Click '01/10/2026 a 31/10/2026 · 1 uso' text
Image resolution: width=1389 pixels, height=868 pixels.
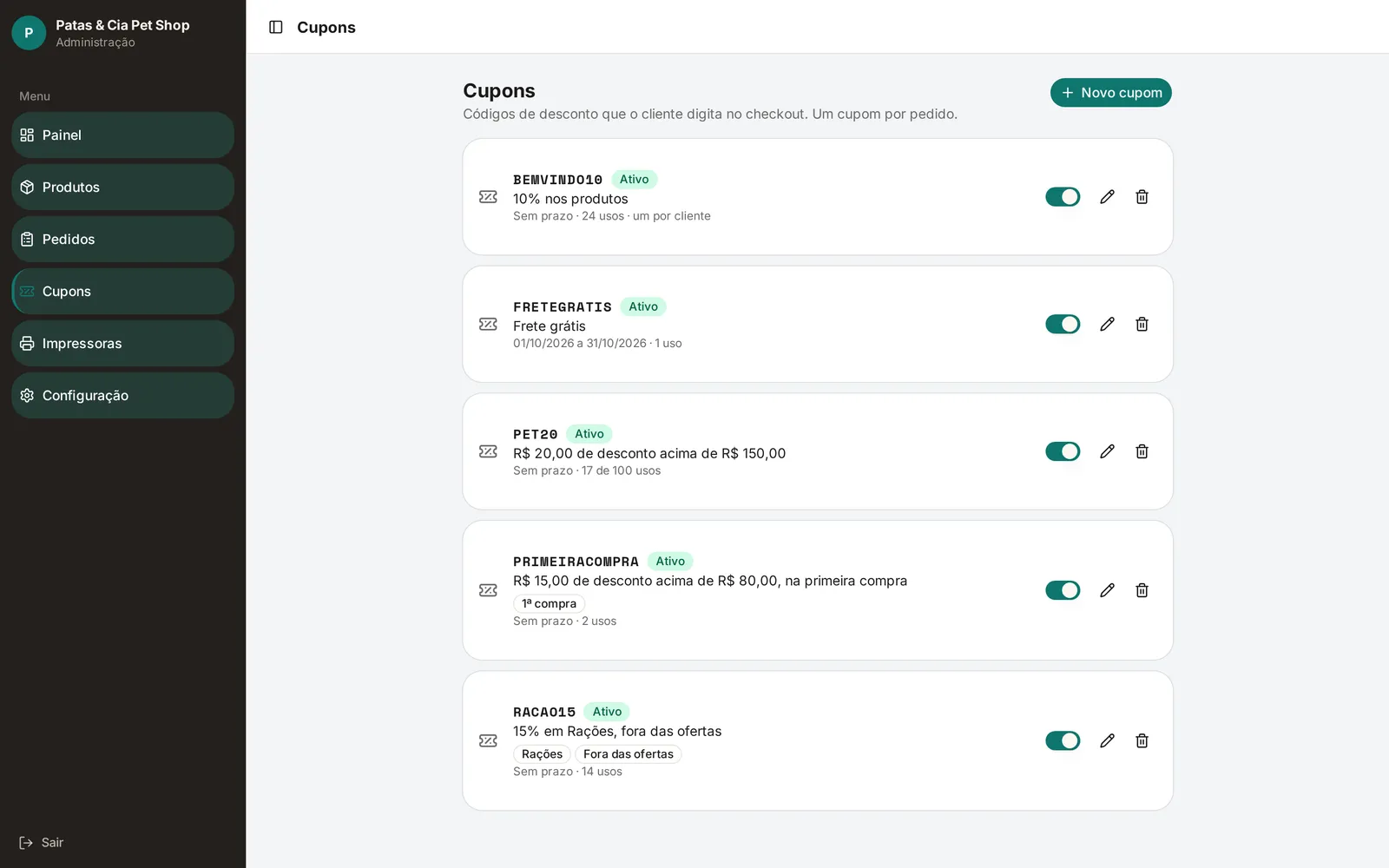[597, 343]
